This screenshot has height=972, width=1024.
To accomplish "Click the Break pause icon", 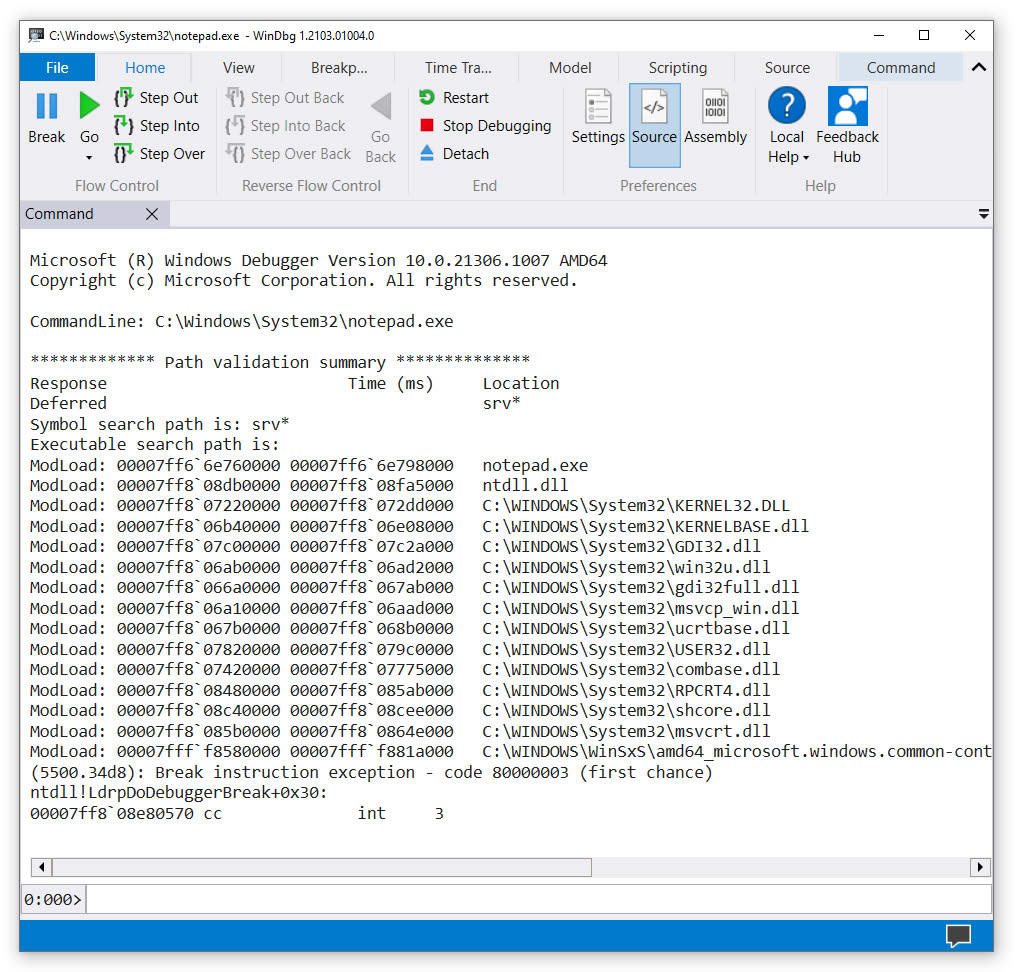I will coord(46,106).
